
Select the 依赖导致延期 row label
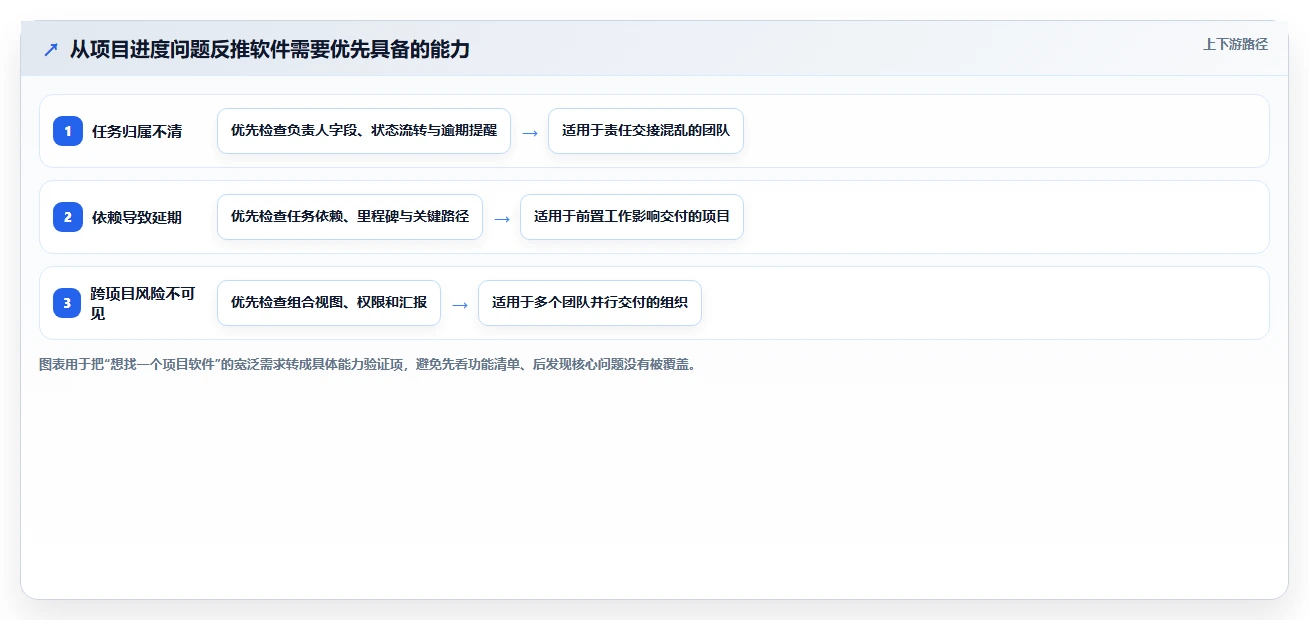[x=137, y=217]
